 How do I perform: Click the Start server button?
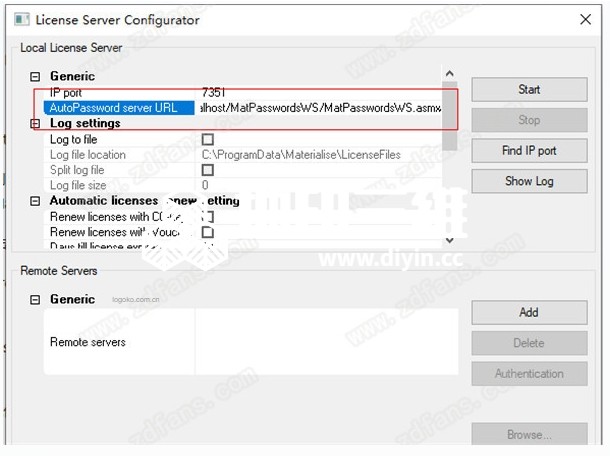(529, 89)
